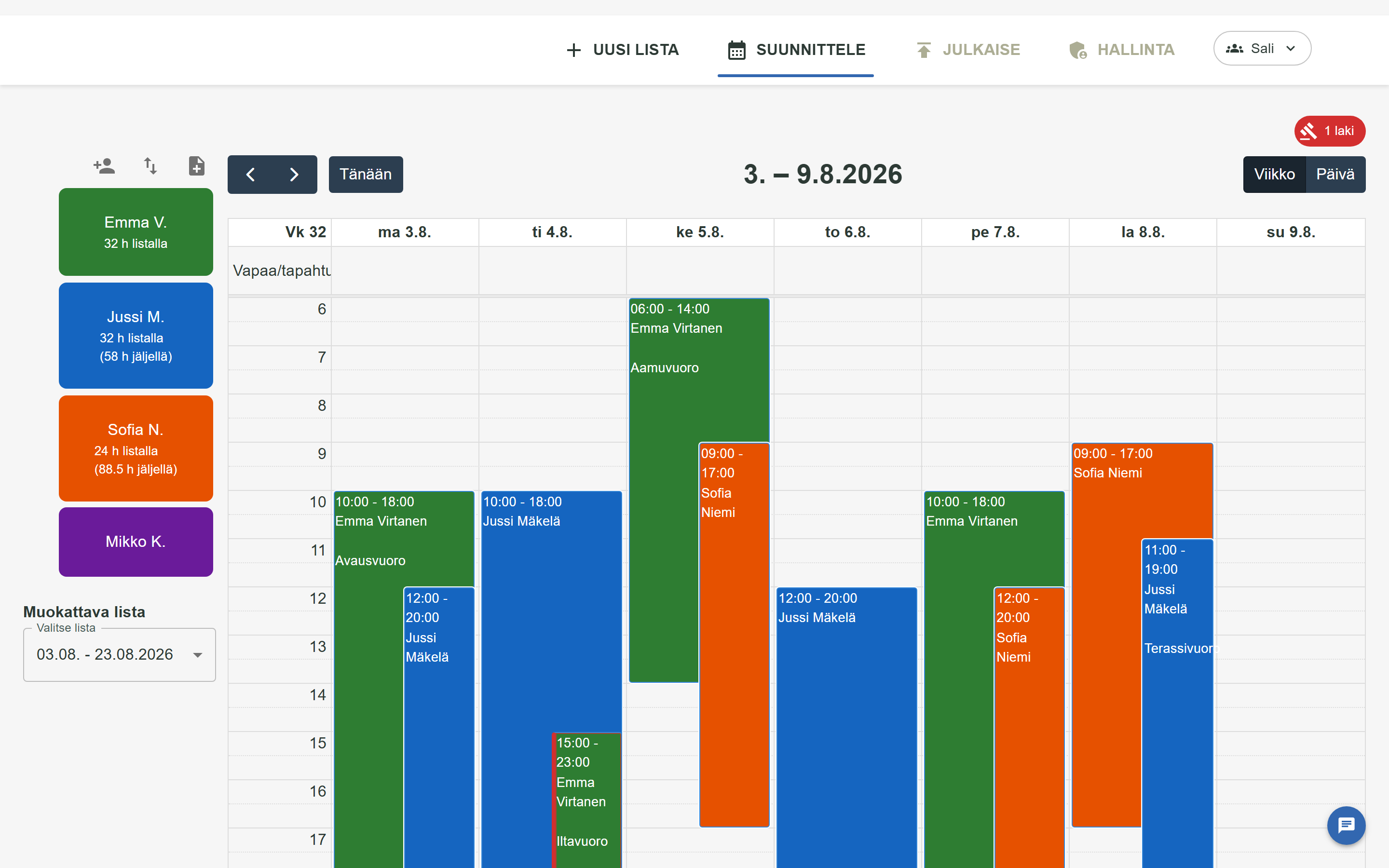Viewport: 1389px width, 868px height.
Task: Click the Tänään button
Action: (x=366, y=175)
